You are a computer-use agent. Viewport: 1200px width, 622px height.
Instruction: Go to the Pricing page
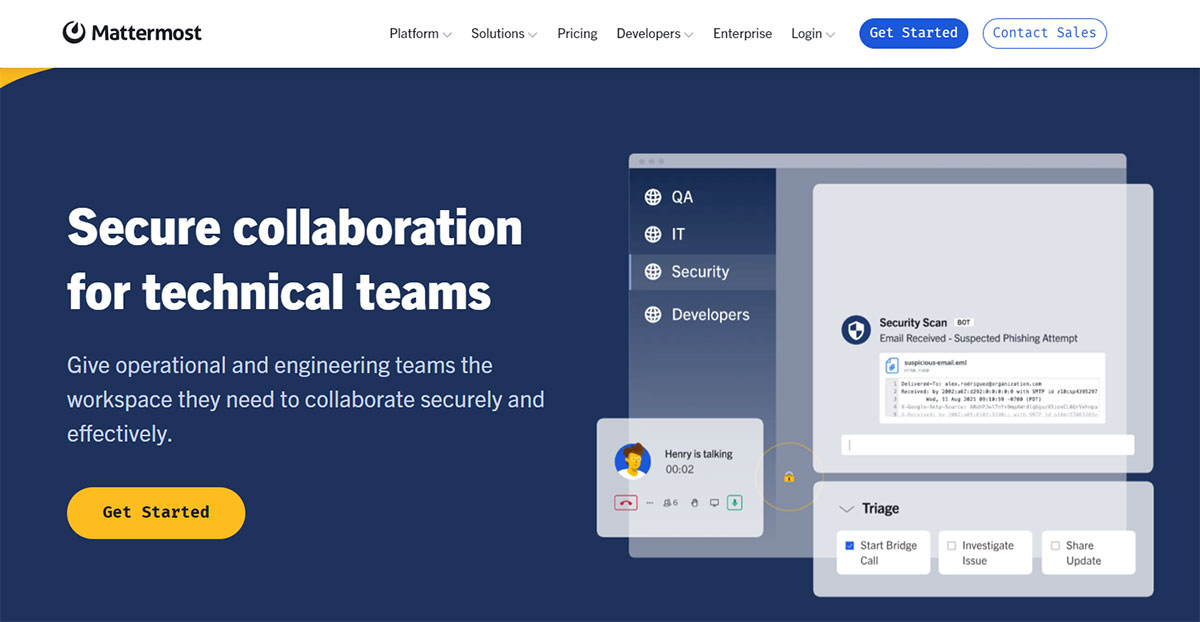click(x=577, y=34)
